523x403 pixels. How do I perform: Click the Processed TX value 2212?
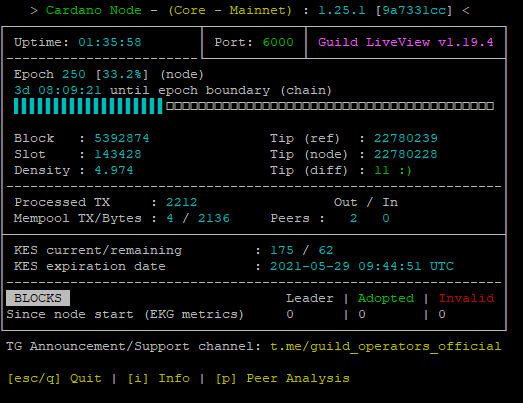pos(182,202)
